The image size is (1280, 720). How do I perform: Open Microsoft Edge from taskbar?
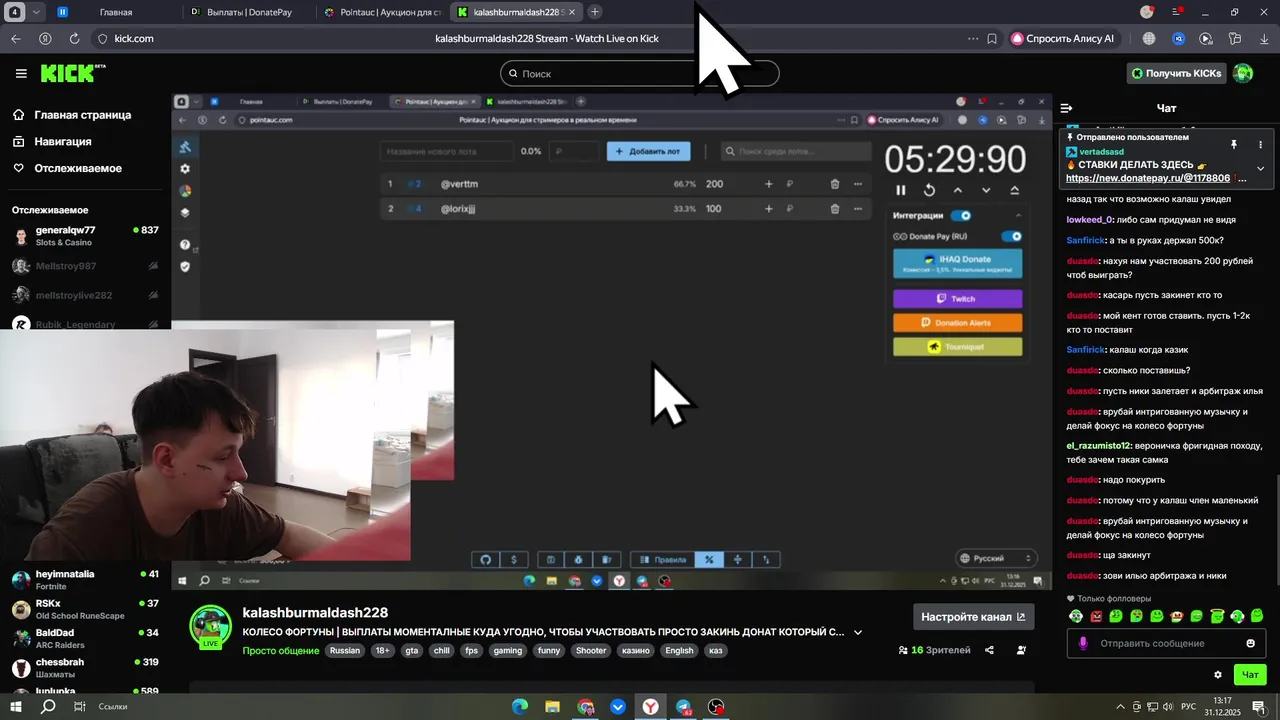(x=520, y=707)
